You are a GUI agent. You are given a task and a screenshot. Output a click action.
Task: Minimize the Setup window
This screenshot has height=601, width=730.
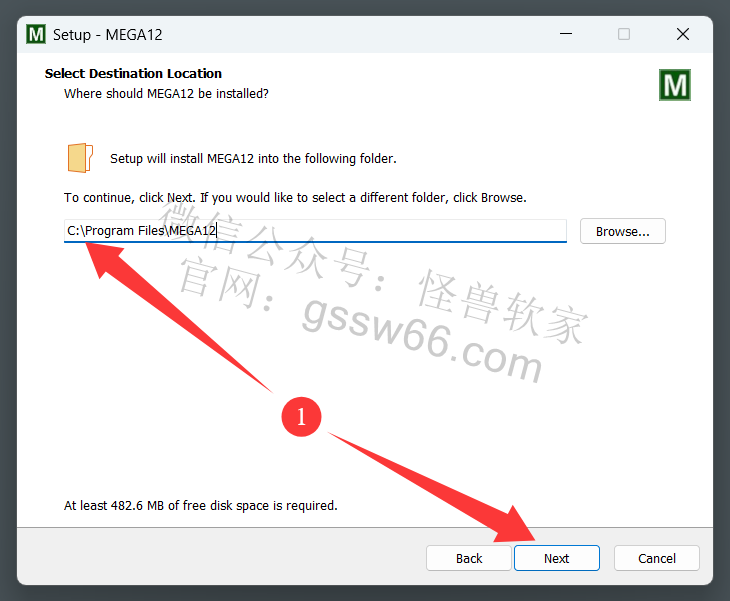(x=566, y=34)
